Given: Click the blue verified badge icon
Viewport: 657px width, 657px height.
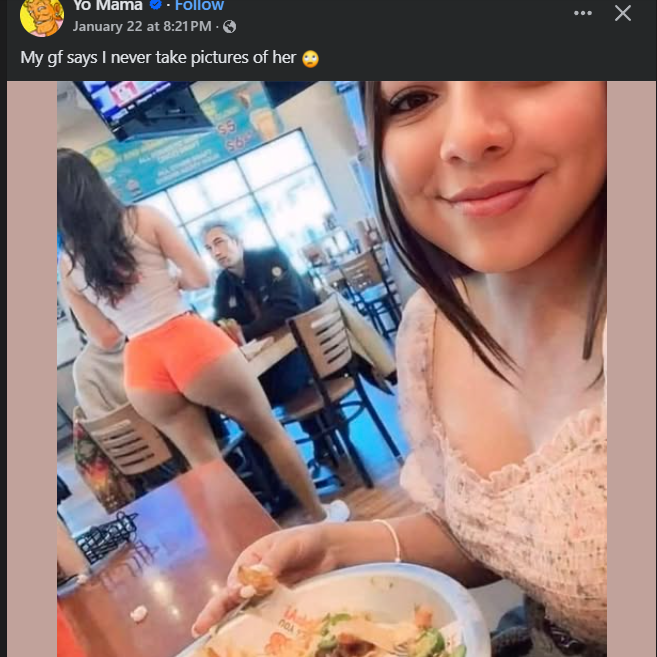Looking at the screenshot, I should point(156,5).
